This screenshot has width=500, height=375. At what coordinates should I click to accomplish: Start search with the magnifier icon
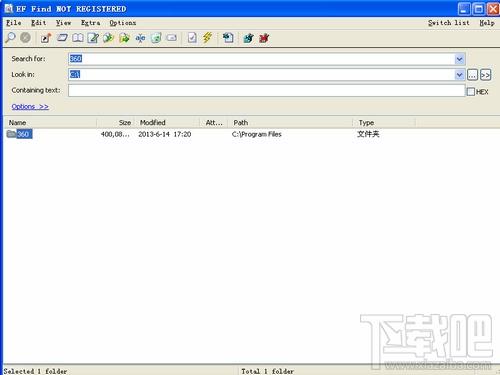tap(10, 38)
